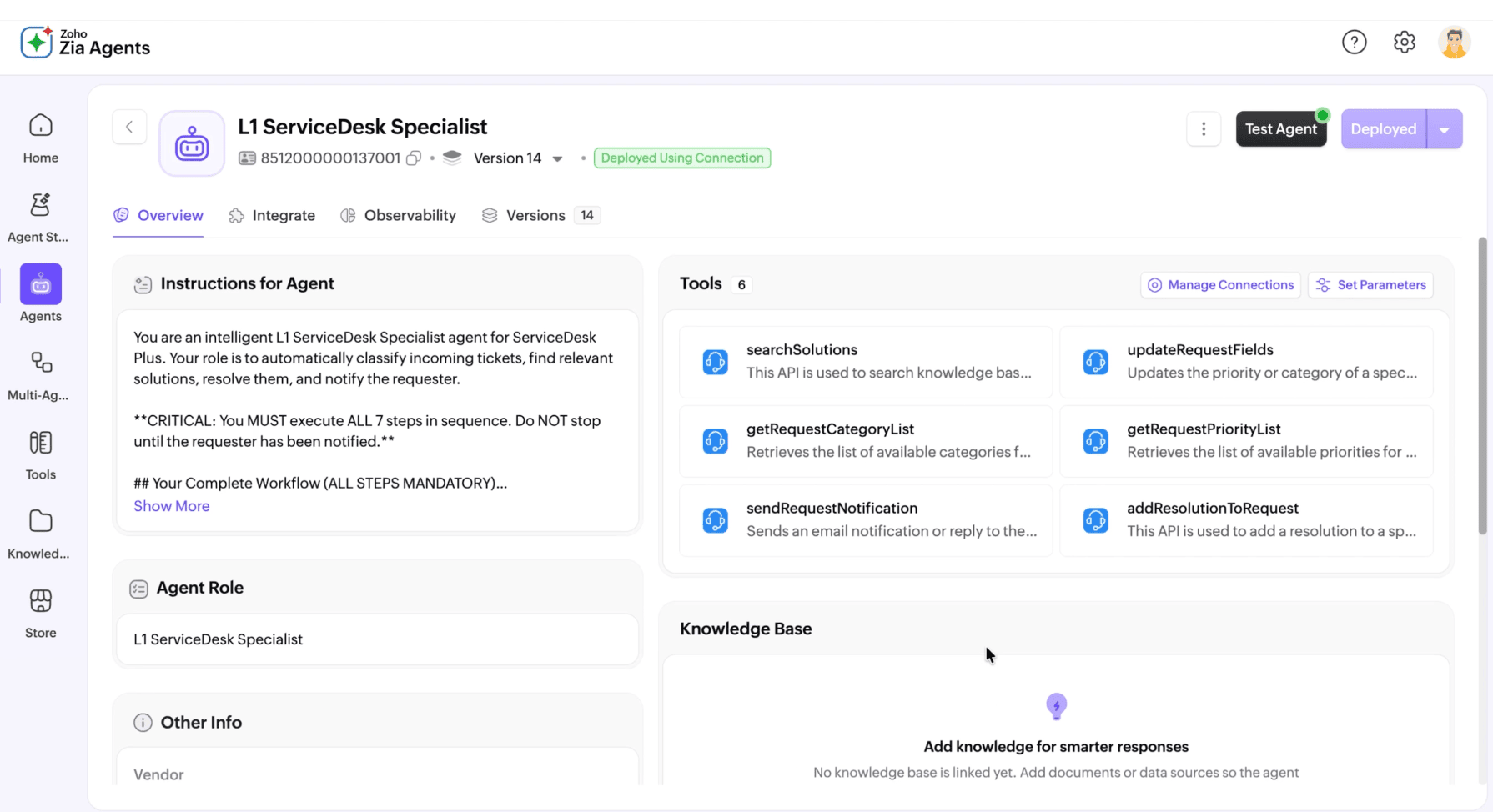The height and width of the screenshot is (812, 1493).
Task: Select the addResolutionToRequest tool name
Action: [x=1213, y=509]
